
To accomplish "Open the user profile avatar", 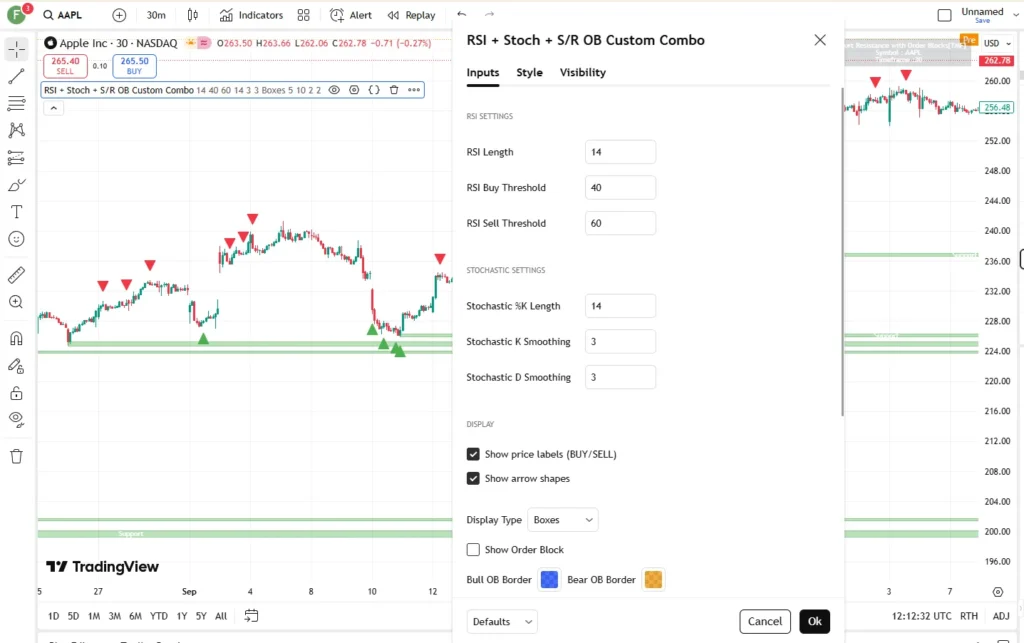I will [x=16, y=14].
